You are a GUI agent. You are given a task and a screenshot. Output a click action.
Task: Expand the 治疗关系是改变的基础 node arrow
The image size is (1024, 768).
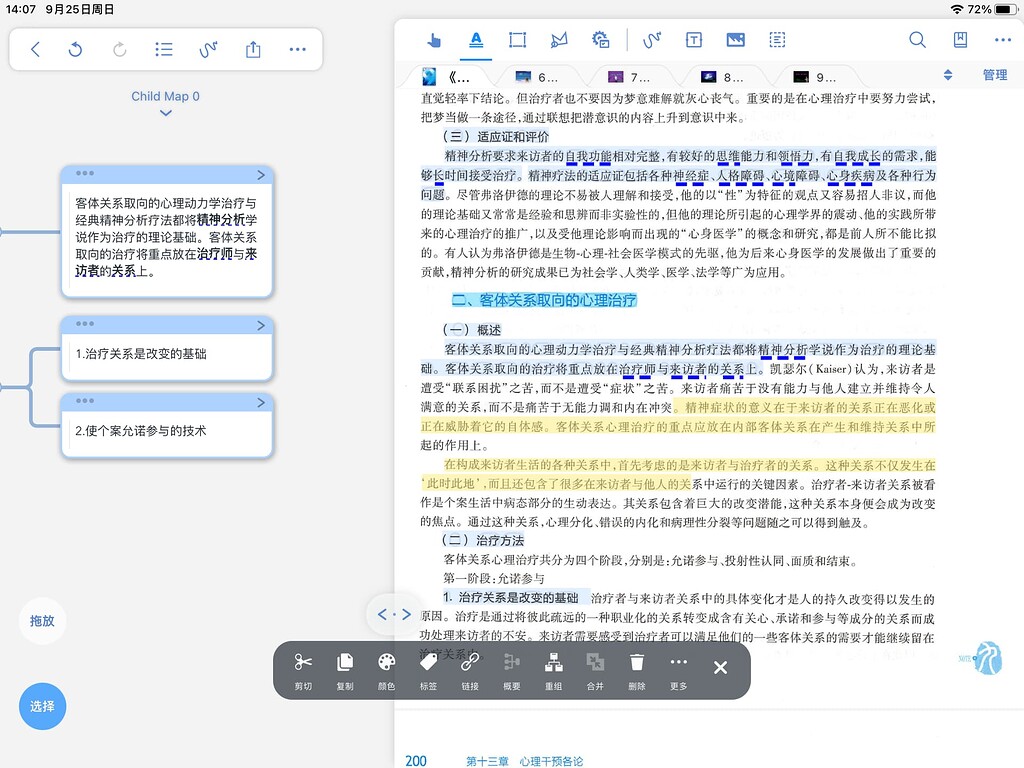click(259, 324)
